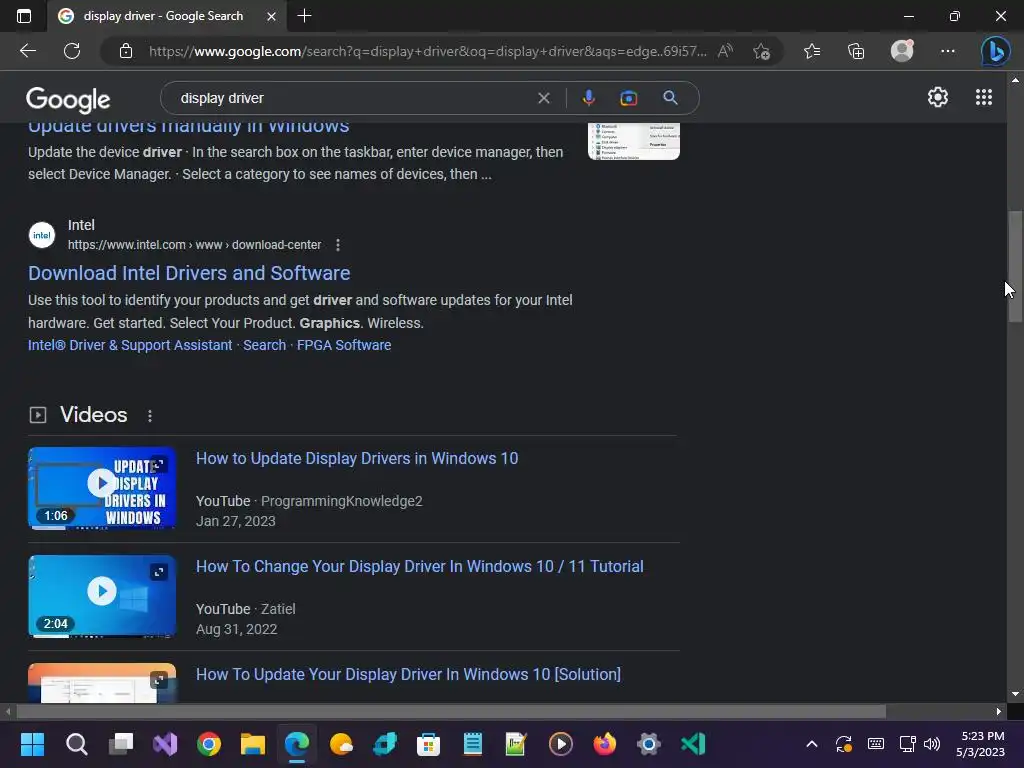1024x768 pixels.
Task: Launch Firefox from taskbar
Action: point(605,744)
